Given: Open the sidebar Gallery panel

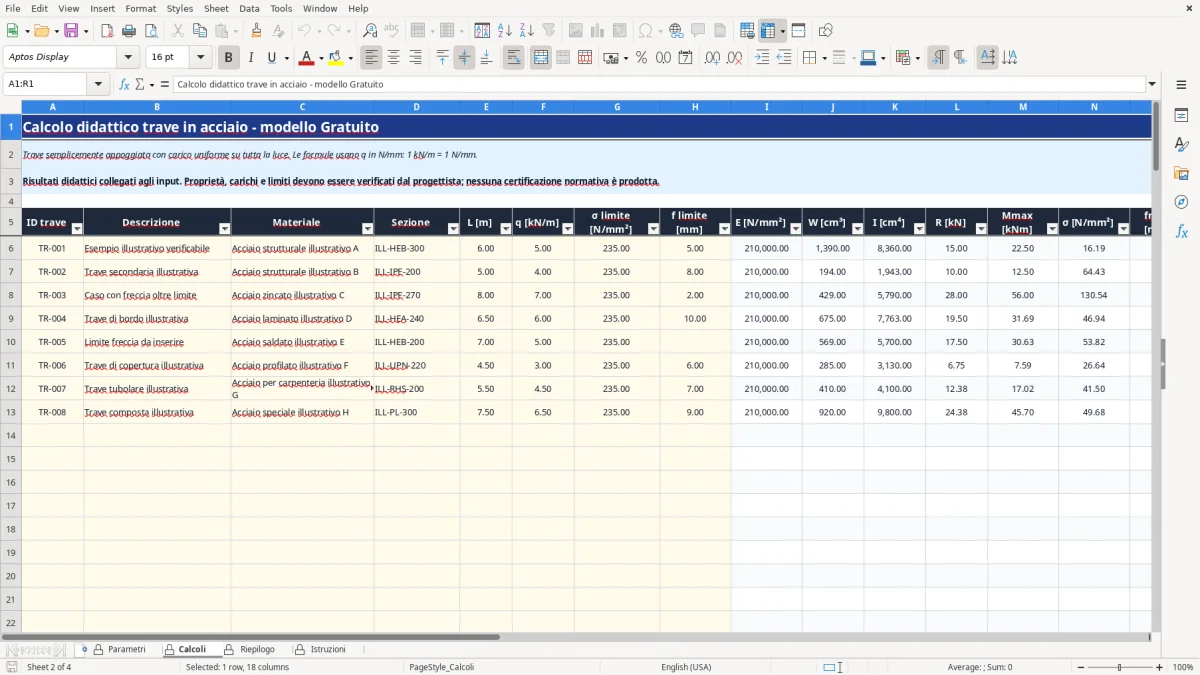Looking at the screenshot, I should (x=1181, y=173).
